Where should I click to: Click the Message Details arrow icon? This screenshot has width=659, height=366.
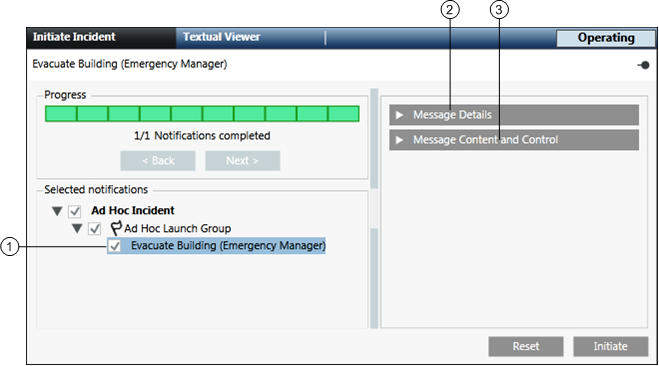coord(399,115)
